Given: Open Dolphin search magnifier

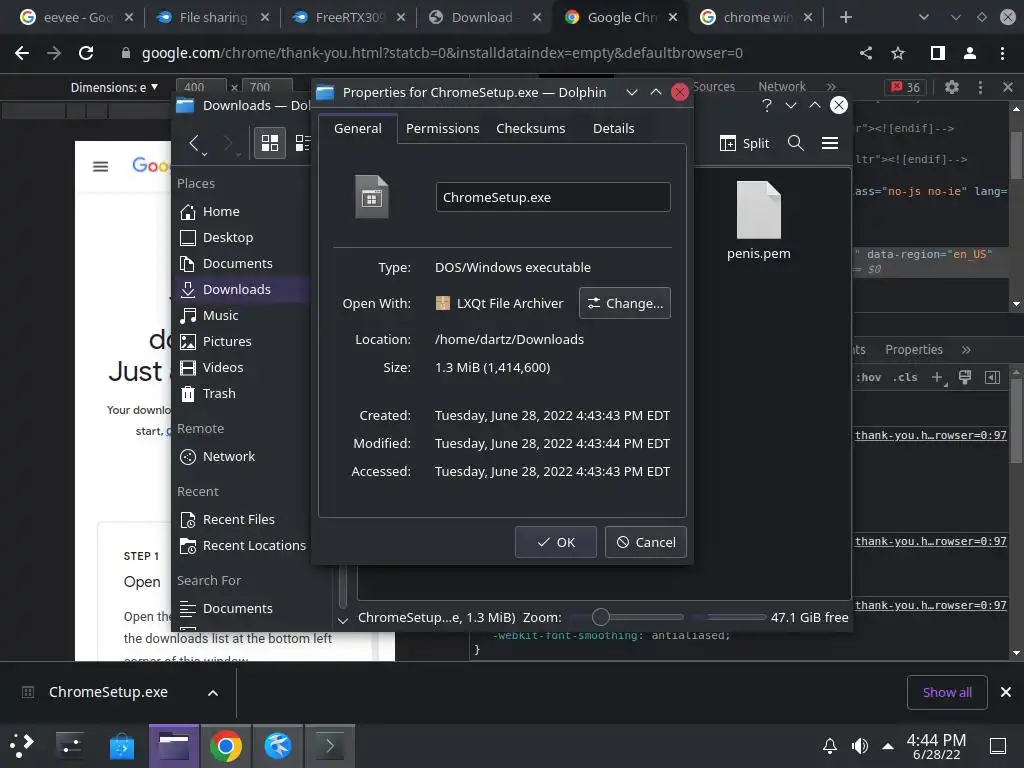Looking at the screenshot, I should pyautogui.click(x=795, y=143).
